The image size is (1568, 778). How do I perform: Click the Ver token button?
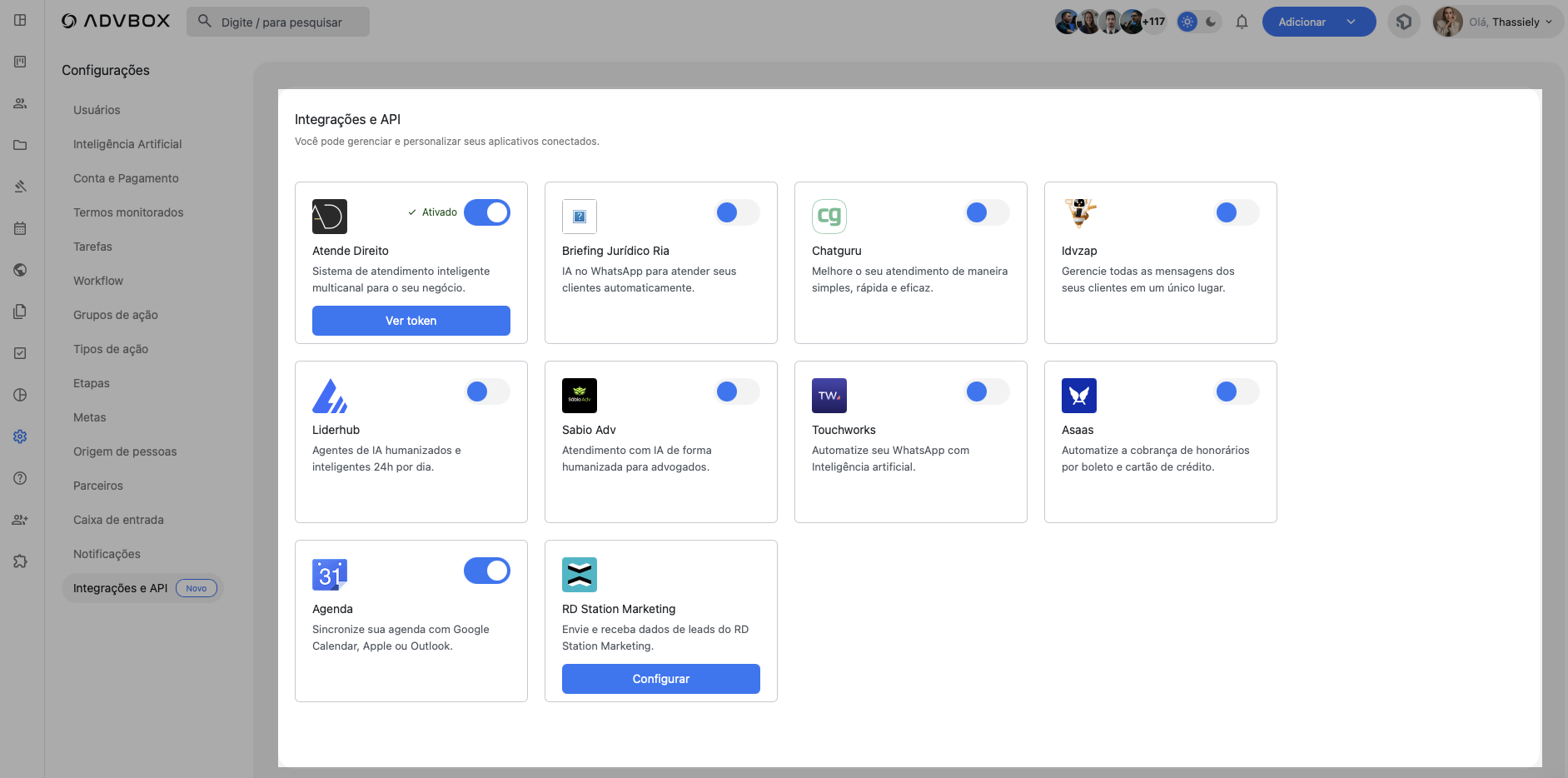tap(411, 321)
